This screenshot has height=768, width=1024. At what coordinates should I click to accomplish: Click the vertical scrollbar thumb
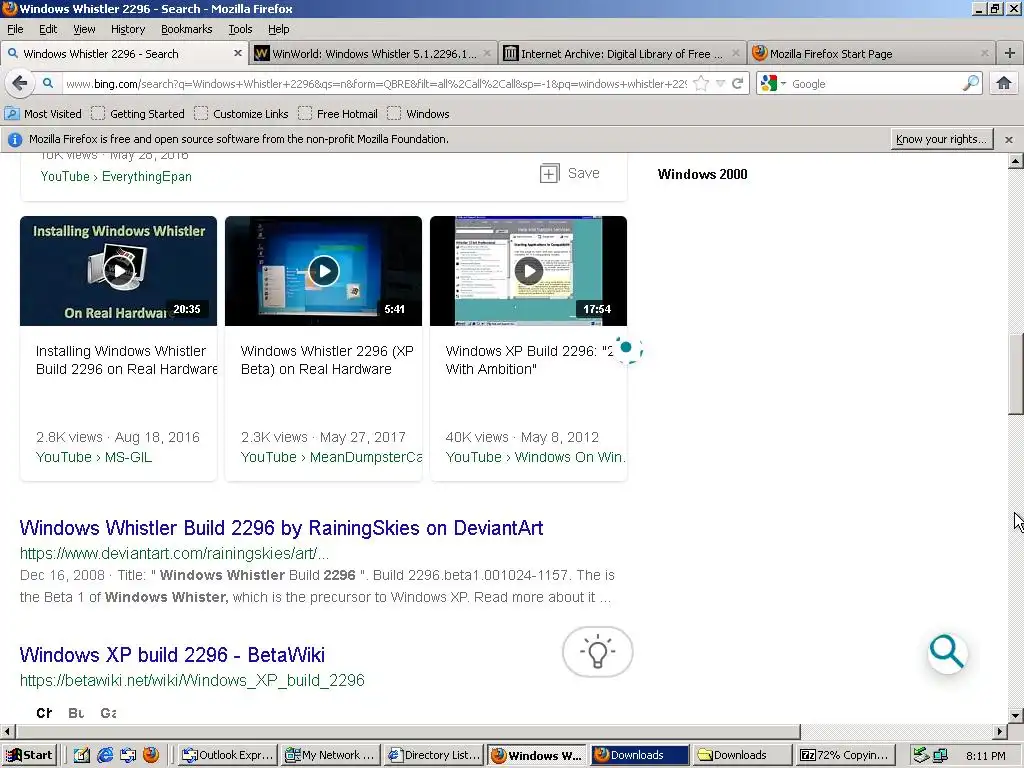coord(1016,374)
